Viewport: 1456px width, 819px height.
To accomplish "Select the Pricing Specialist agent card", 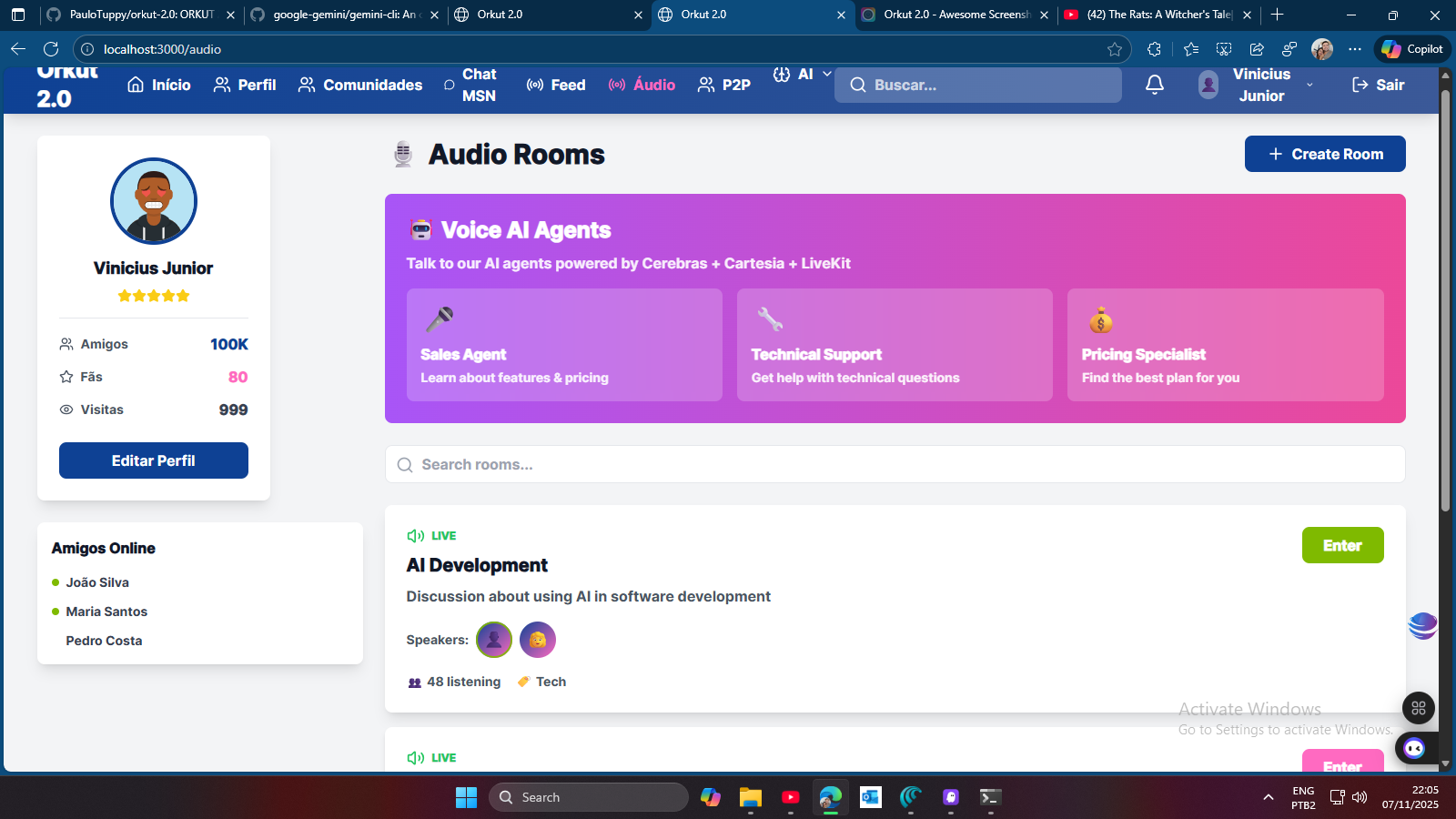I will point(1225,345).
